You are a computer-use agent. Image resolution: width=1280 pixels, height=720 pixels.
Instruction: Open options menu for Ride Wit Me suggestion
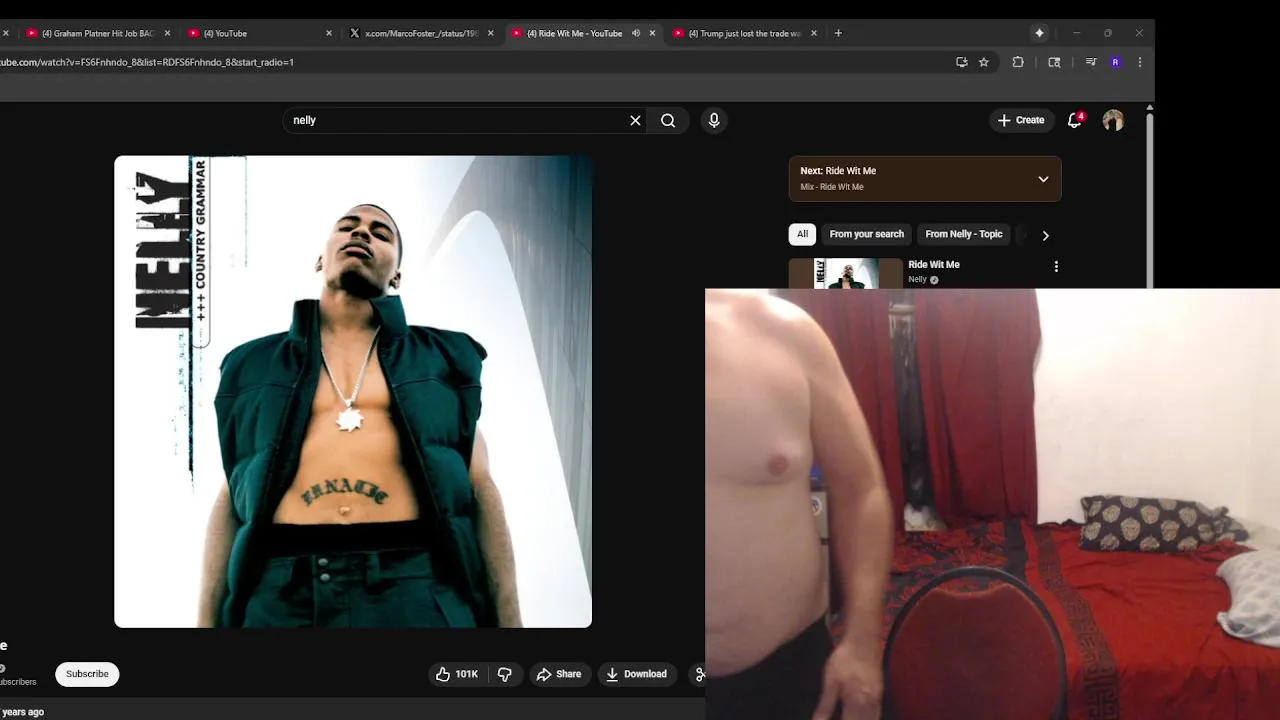pos(1056,266)
